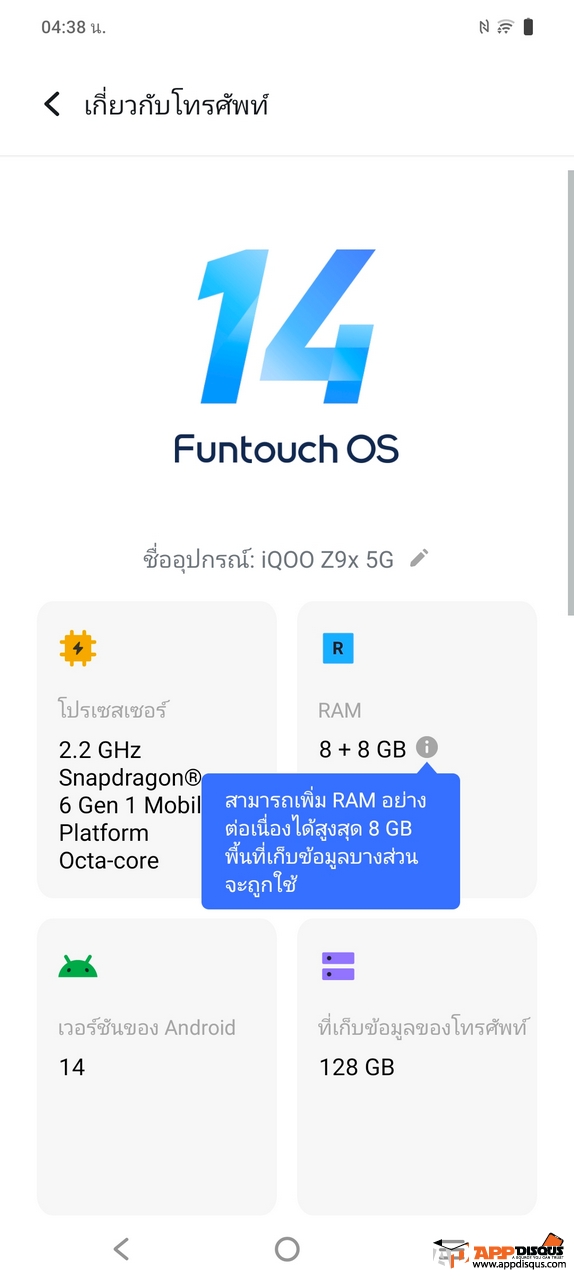574x1280 pixels.
Task: Tap the Funtouch OS 14 logo
Action: click(x=287, y=357)
